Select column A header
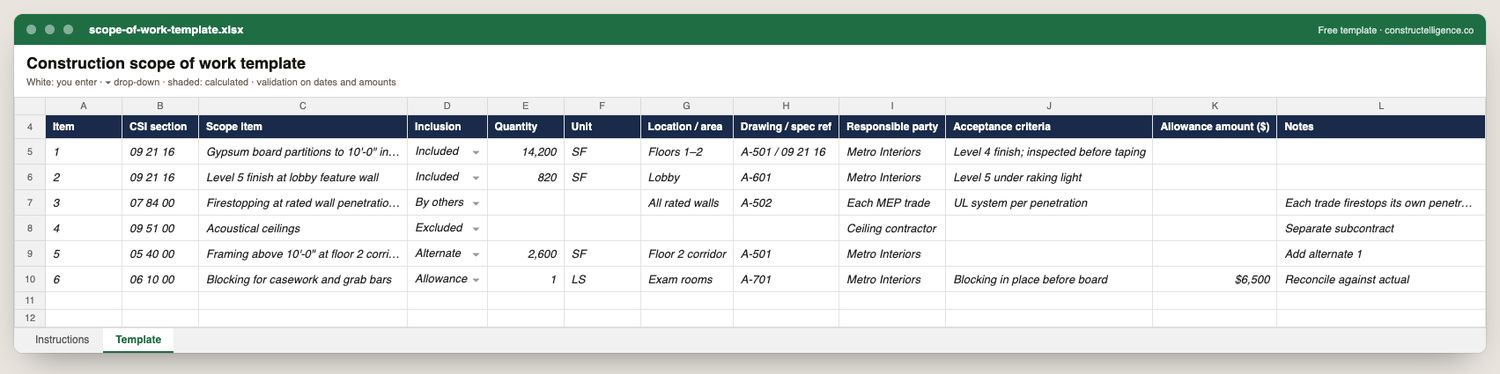Image resolution: width=1500 pixels, height=374 pixels. tap(83, 105)
